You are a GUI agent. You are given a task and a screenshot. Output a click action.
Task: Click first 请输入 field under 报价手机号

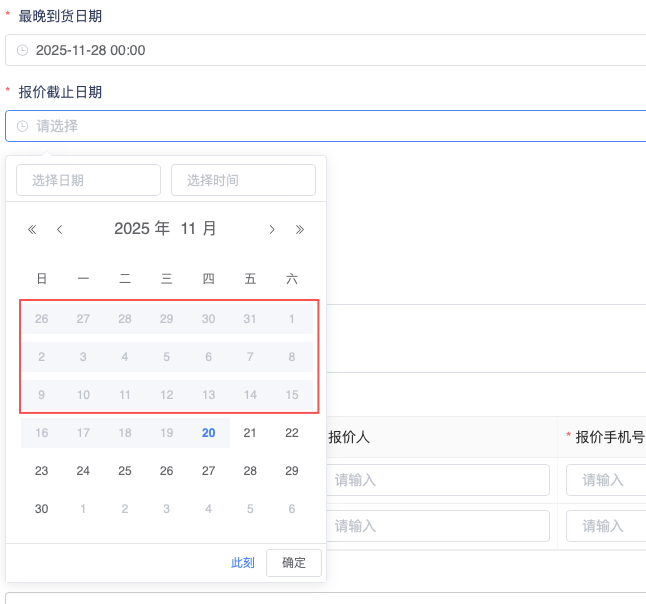606,480
